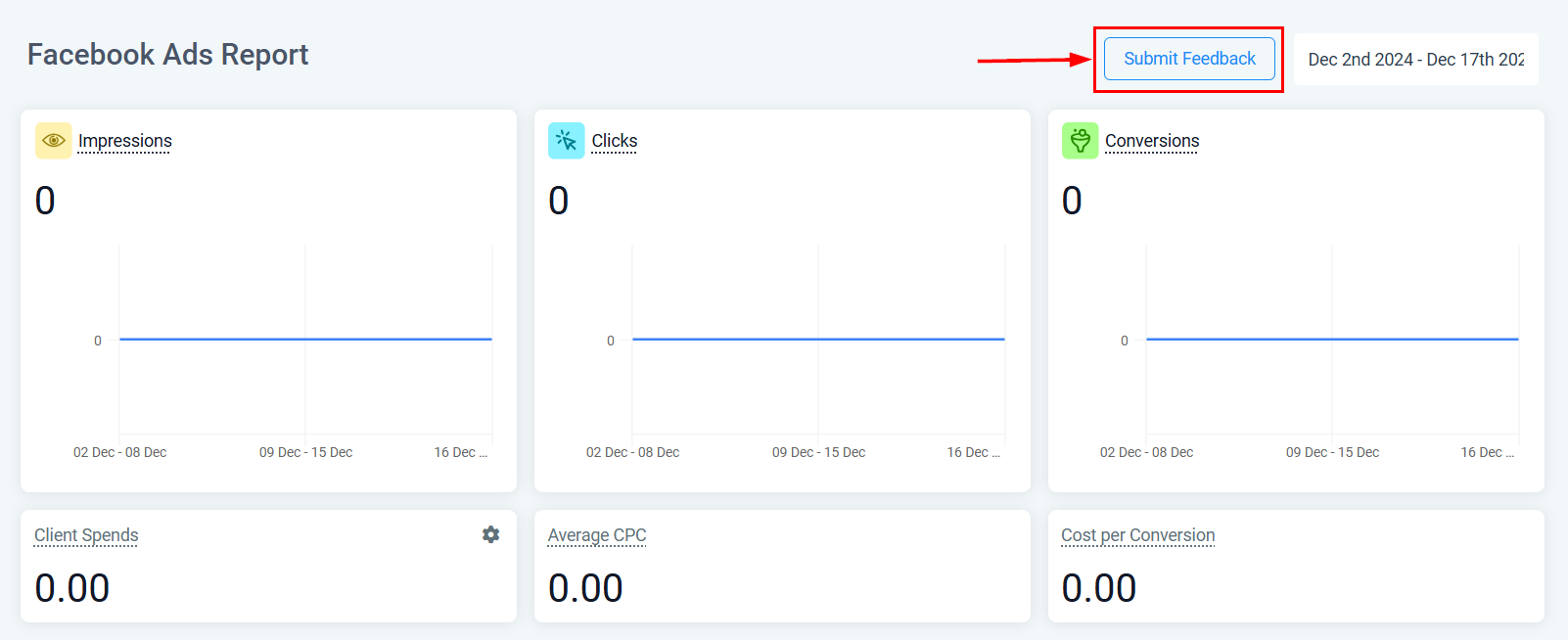Viewport: 1568px width, 640px height.
Task: Click 02 Dec - 08 Dec on Conversions chart
Action: pyautogui.click(x=1146, y=452)
